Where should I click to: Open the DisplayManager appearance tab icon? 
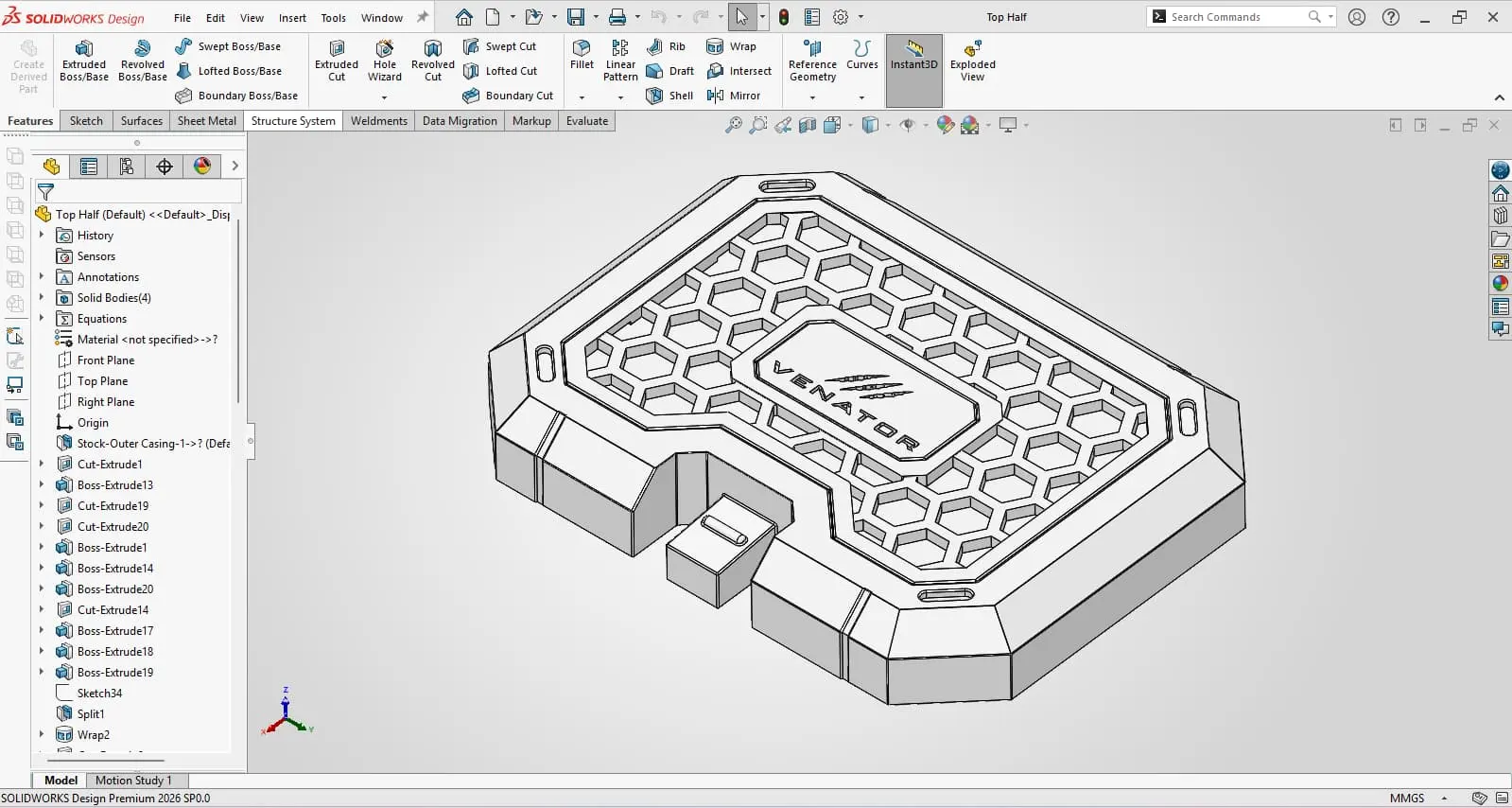(x=202, y=167)
